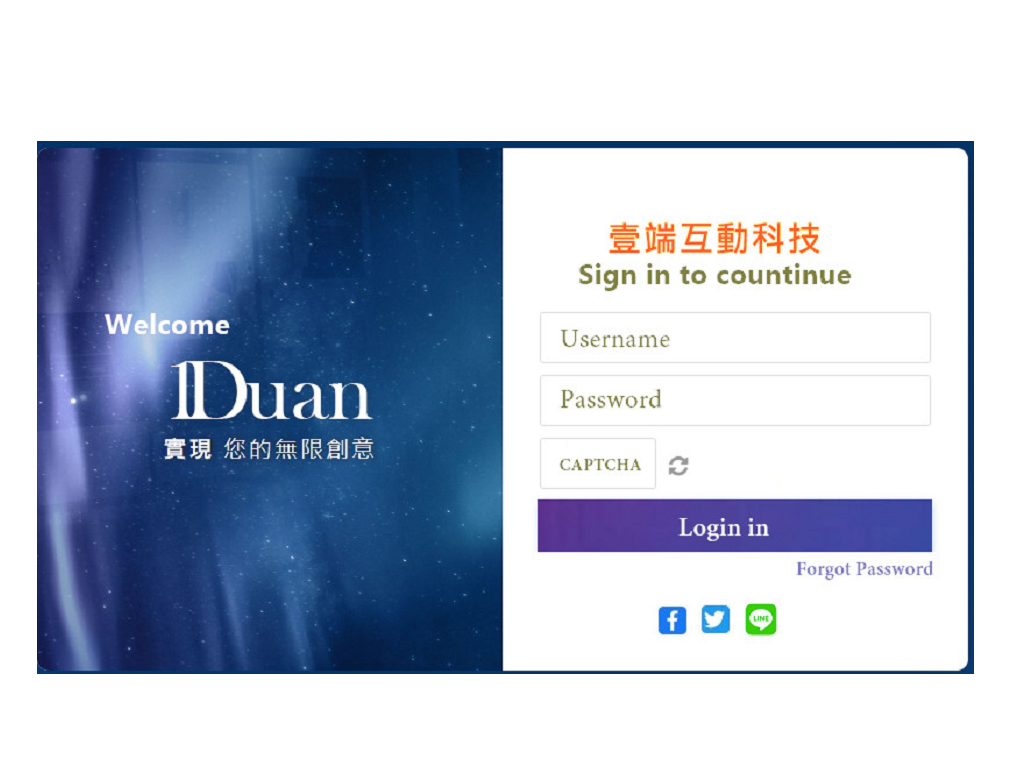Sign in with the green LINE icon
Image resolution: width=1024 pixels, height=768 pixels.
coord(761,619)
